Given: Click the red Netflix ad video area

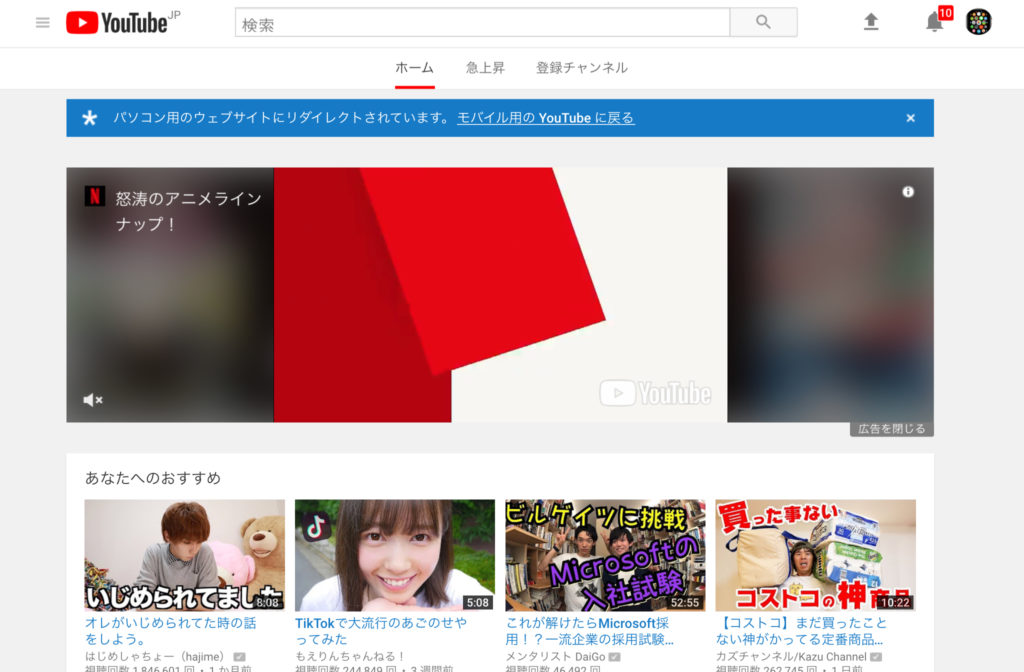Looking at the screenshot, I should (500, 295).
